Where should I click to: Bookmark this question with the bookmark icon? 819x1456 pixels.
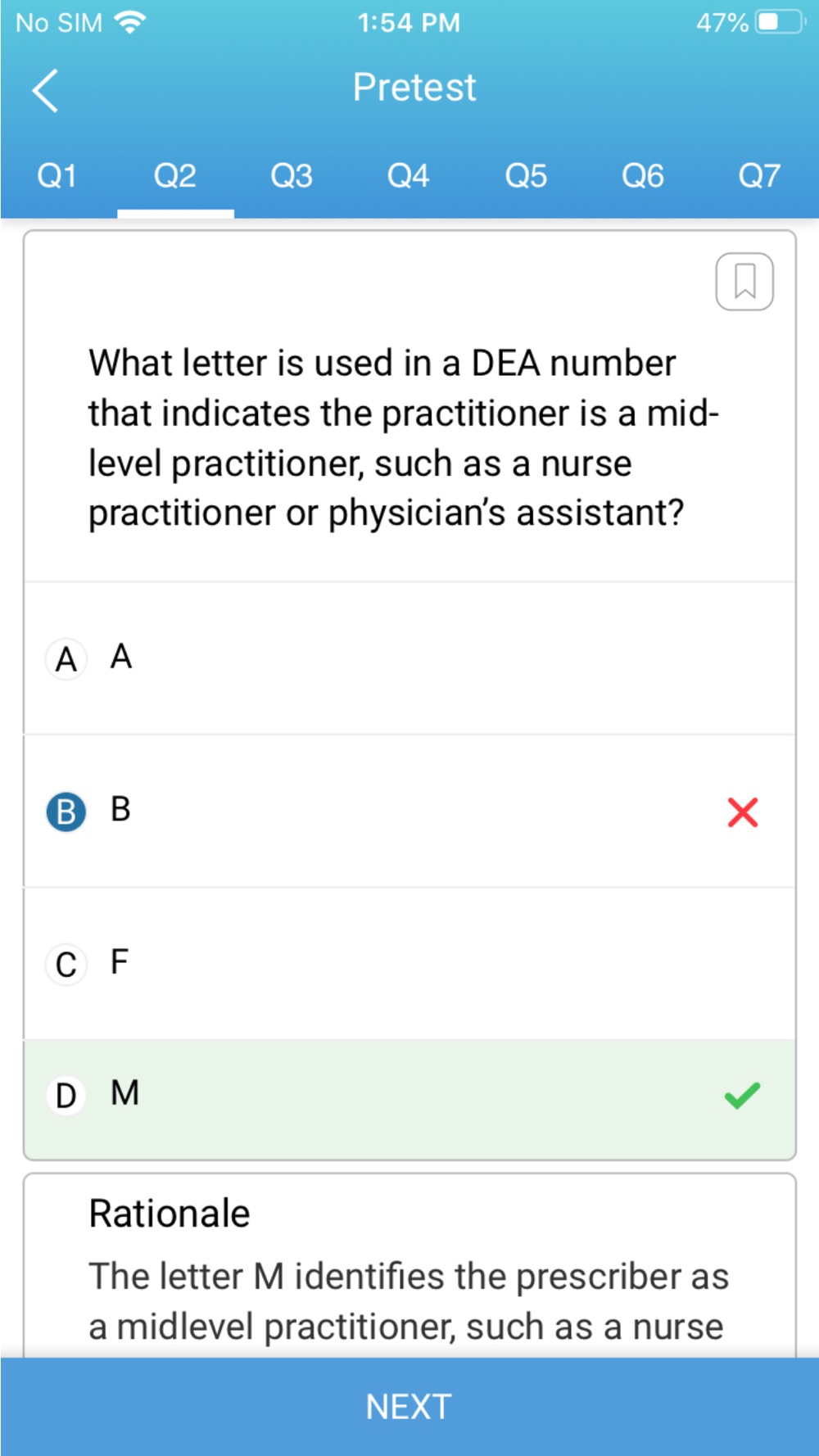click(x=744, y=282)
